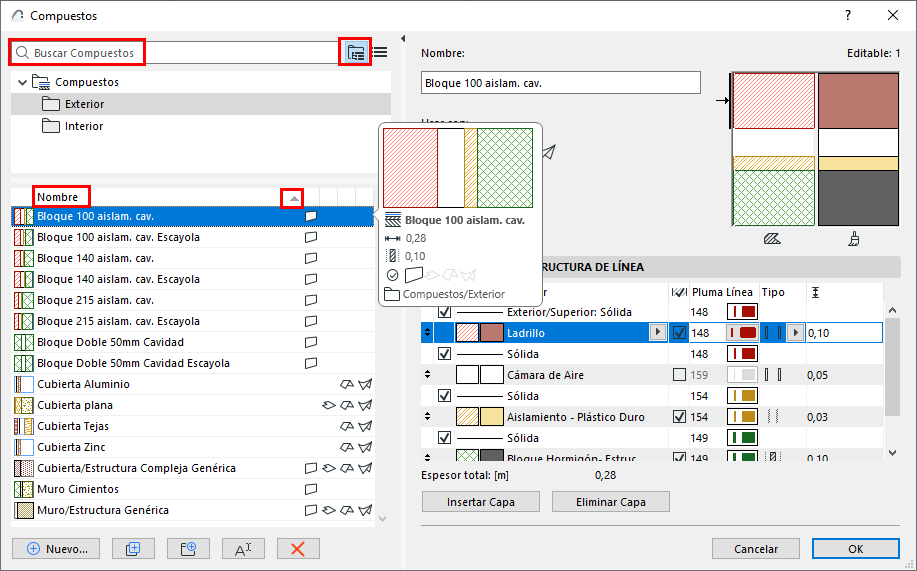Click the Ladrillo red pen color swatch

(x=742, y=333)
